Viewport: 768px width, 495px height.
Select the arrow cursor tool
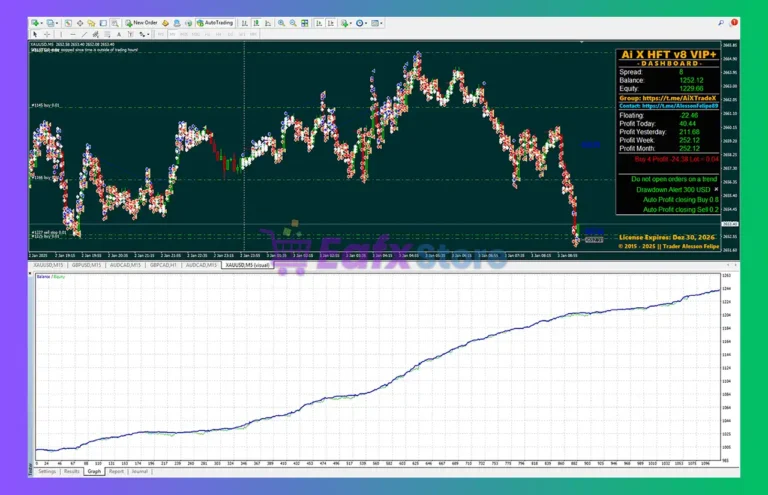click(35, 34)
